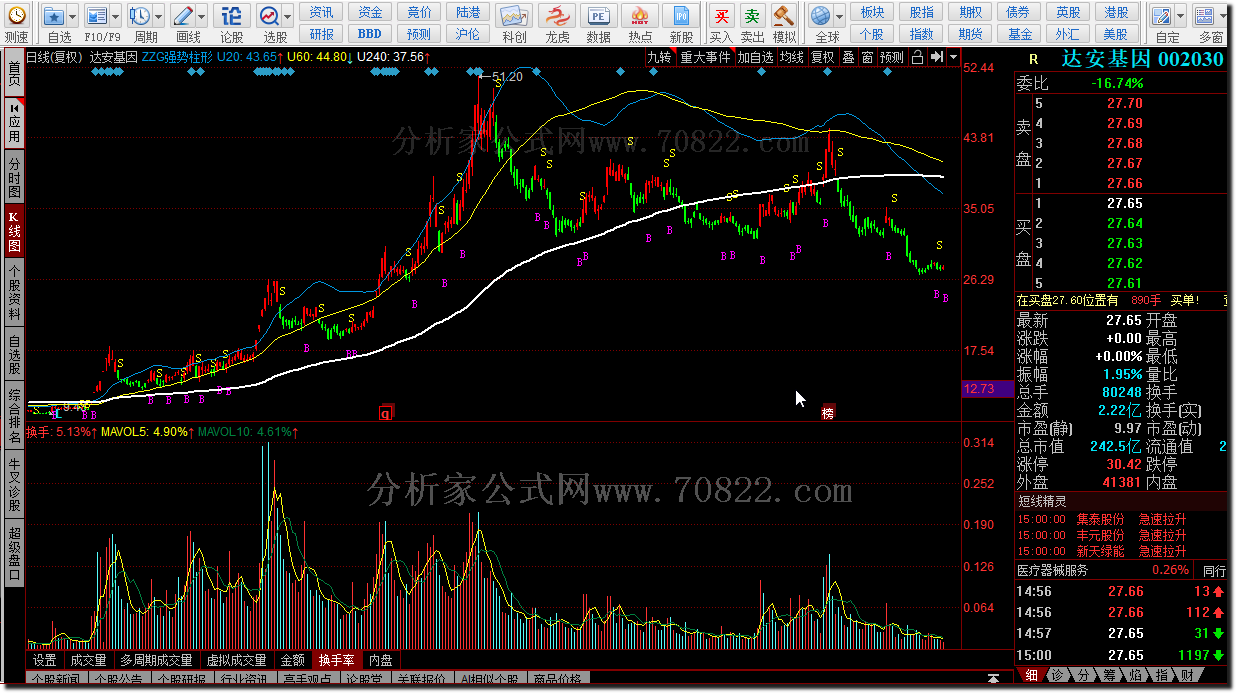The image size is (1237, 693).
Task: Click the arrow-to-bar icon in chart toolbar
Action: [x=936, y=57]
